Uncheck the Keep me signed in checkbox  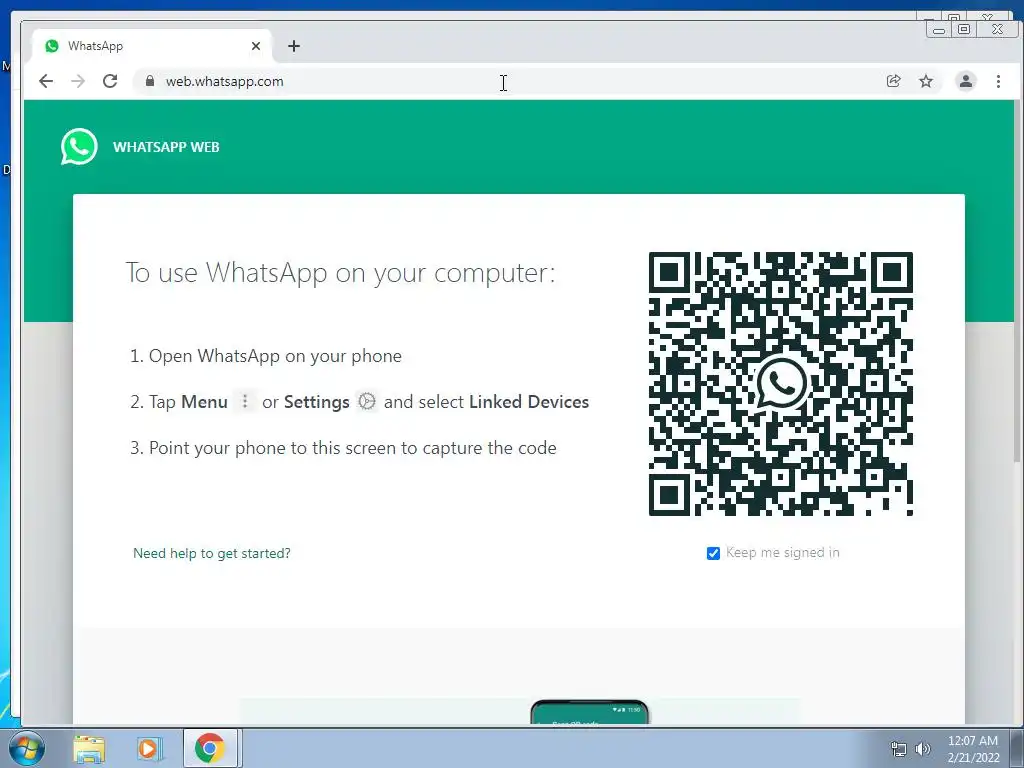pyautogui.click(x=713, y=553)
